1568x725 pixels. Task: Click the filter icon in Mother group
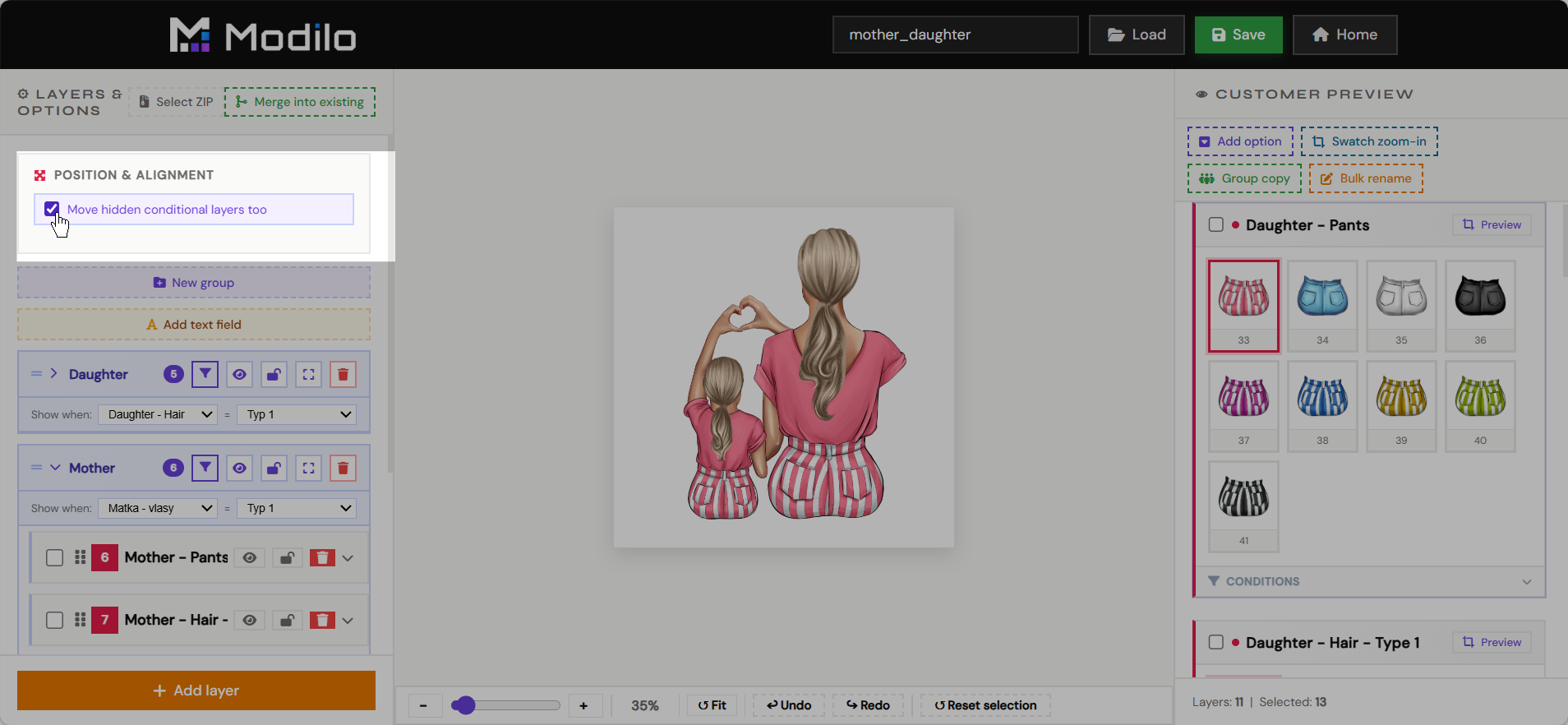[x=205, y=468]
